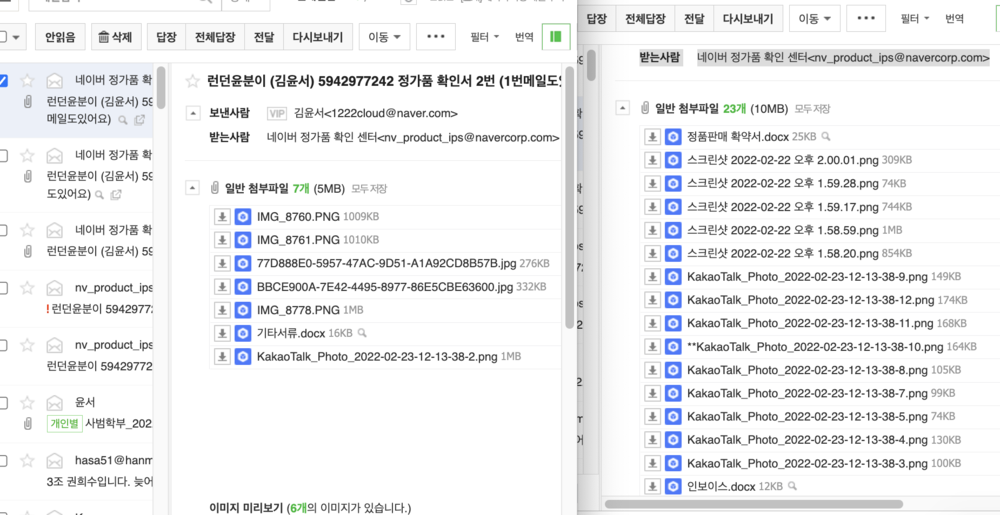The image size is (1000, 515).
Task: Download the IMG_8760.PNG attachment
Action: point(222,215)
